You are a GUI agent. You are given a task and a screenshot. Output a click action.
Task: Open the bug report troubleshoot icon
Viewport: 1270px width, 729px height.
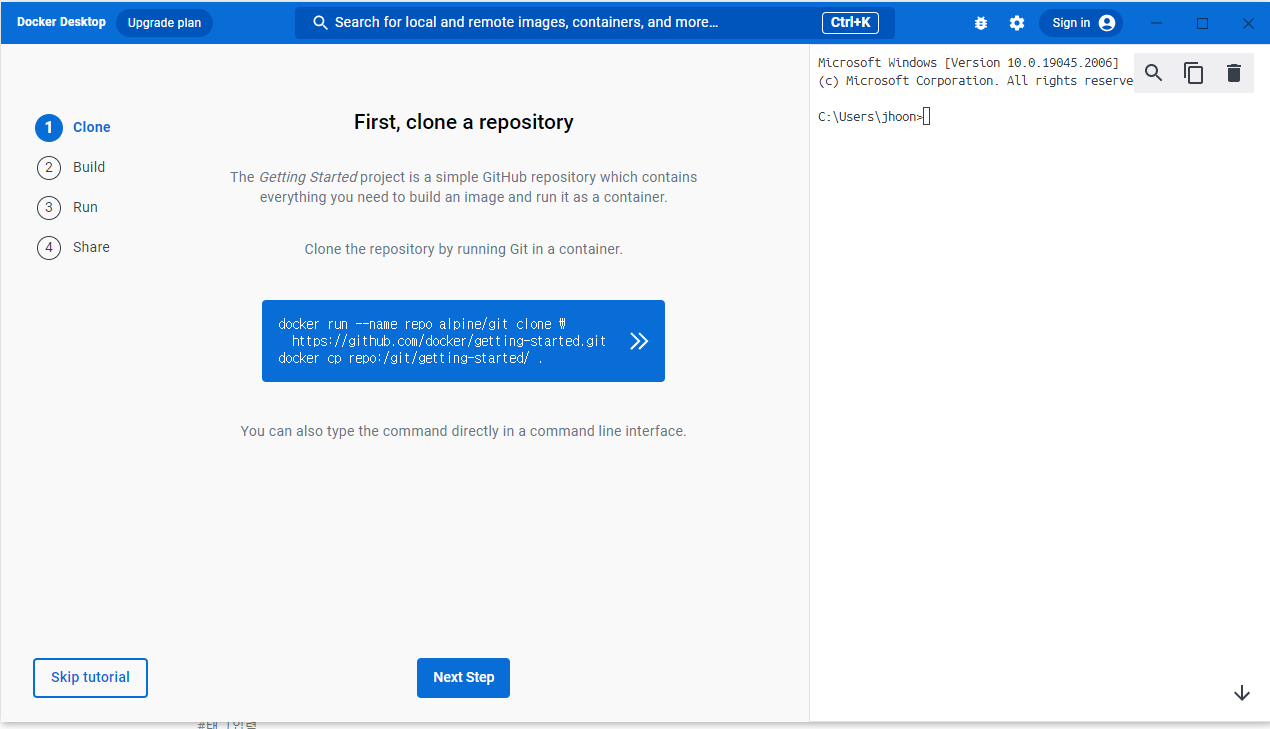981,23
